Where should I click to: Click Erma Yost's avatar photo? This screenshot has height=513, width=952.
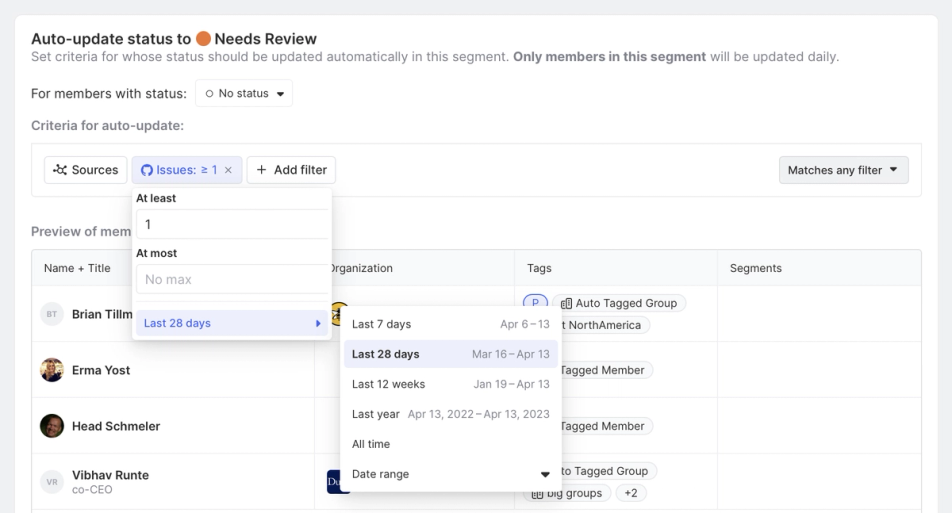coord(52,370)
